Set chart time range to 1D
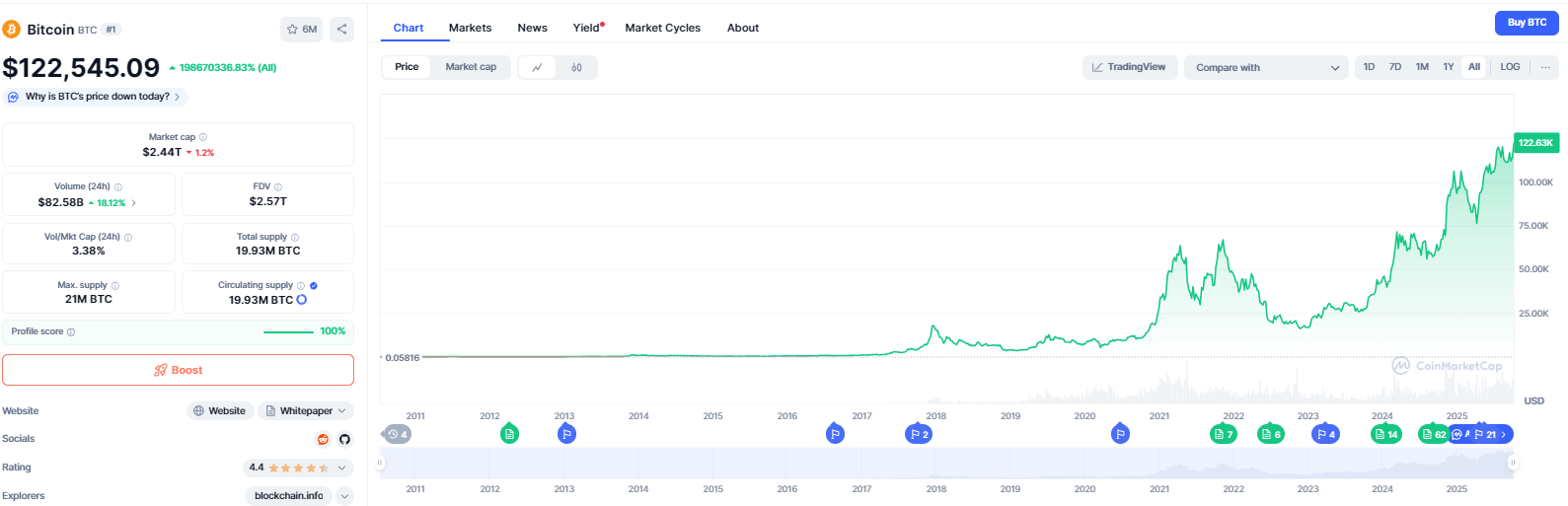The width and height of the screenshot is (1568, 506). tap(1369, 67)
